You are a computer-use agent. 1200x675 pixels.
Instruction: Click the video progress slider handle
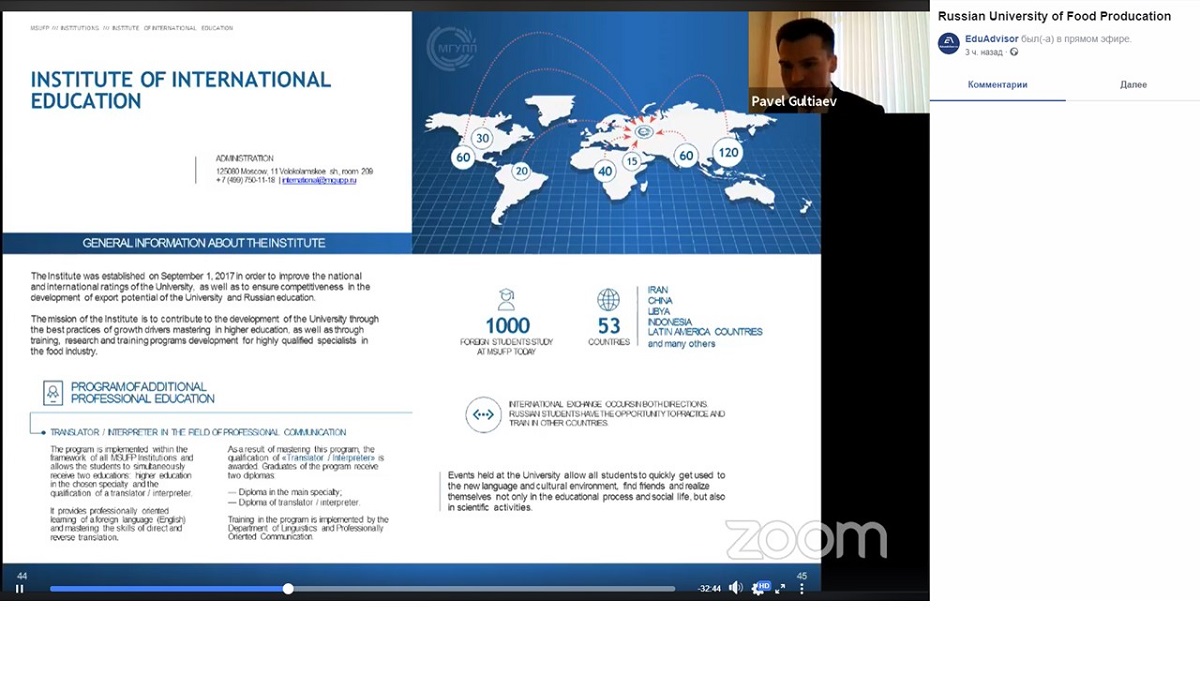288,589
